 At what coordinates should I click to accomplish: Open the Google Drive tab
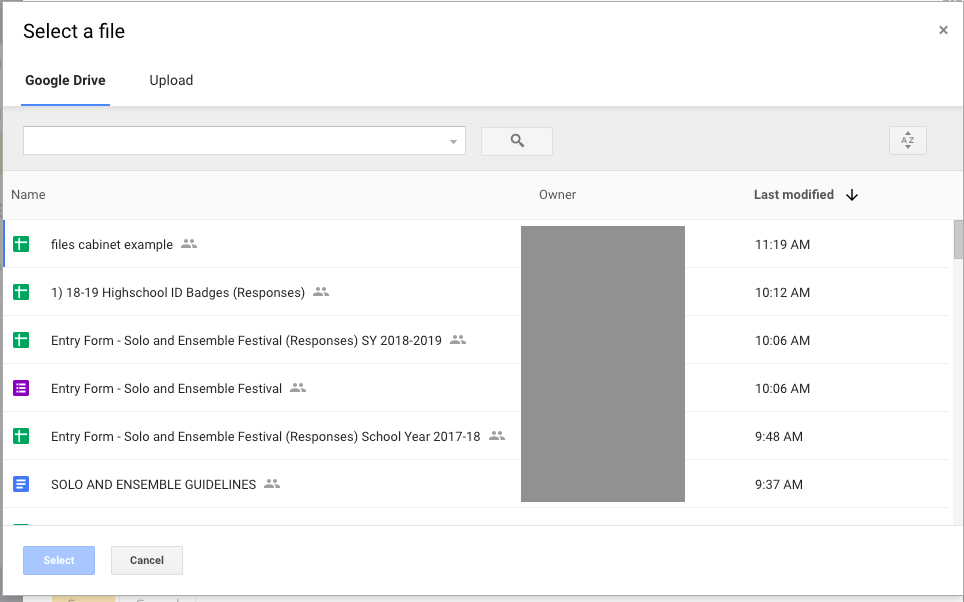(x=65, y=80)
